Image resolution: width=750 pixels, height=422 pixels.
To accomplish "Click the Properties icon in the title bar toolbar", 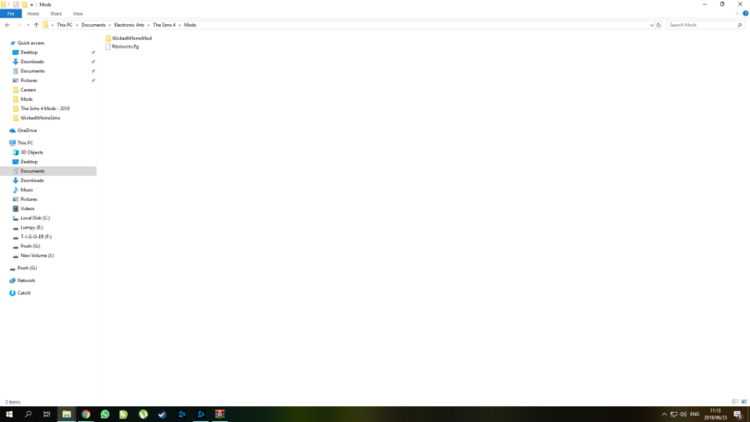I will (x=16, y=4).
